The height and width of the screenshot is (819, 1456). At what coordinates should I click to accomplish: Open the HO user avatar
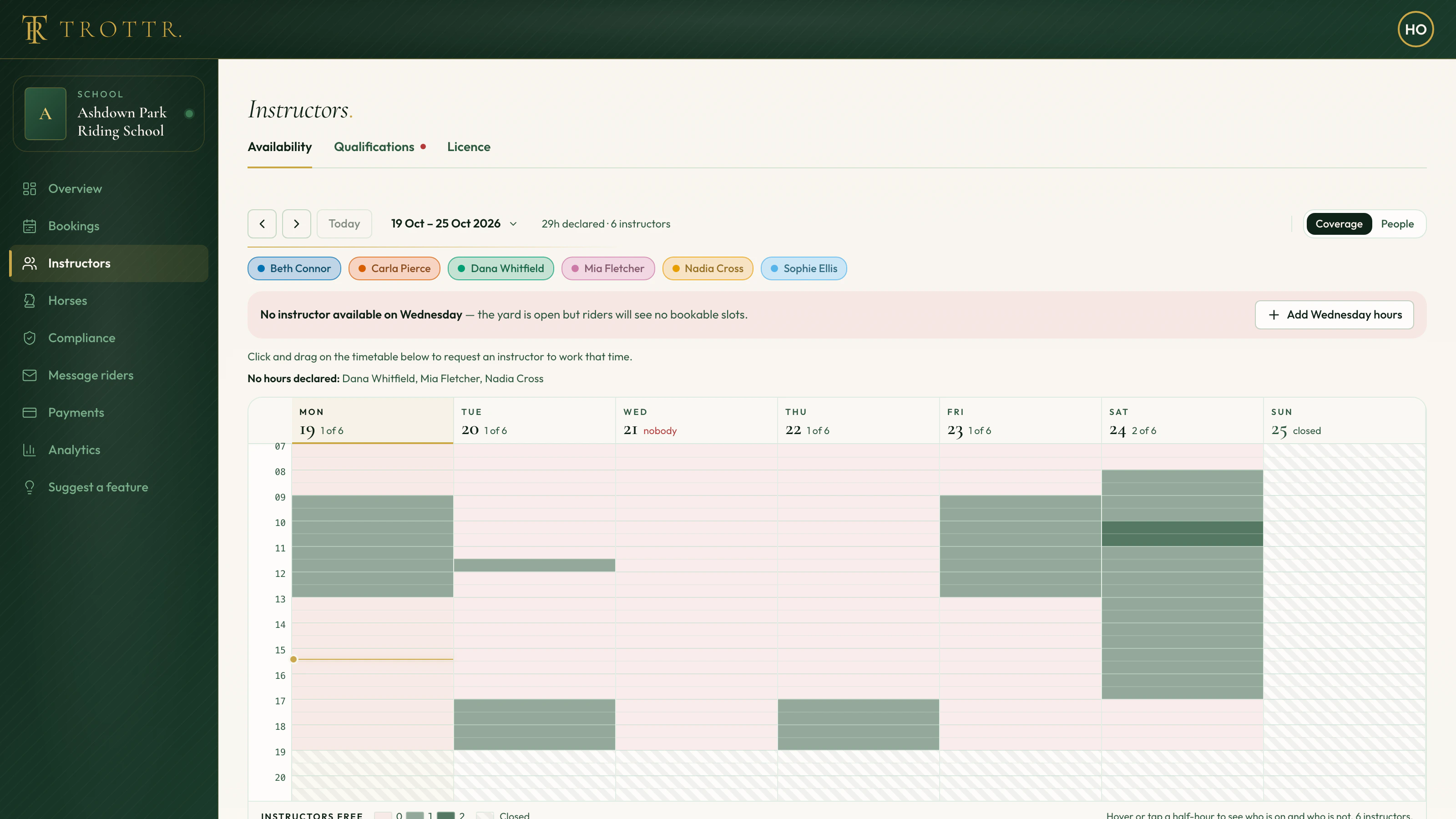coord(1416,30)
